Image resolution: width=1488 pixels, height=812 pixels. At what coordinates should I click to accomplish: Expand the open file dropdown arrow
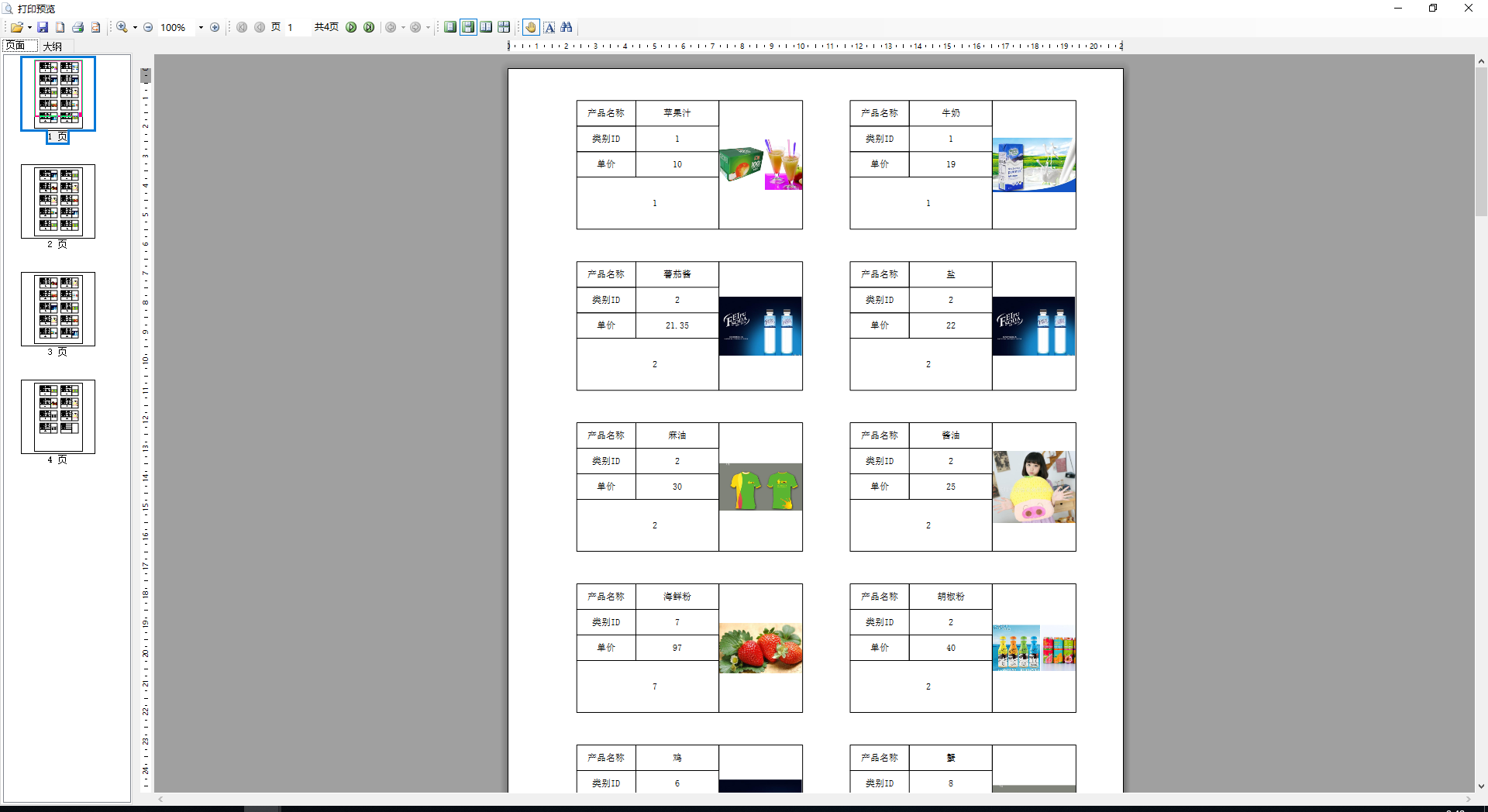(29, 27)
